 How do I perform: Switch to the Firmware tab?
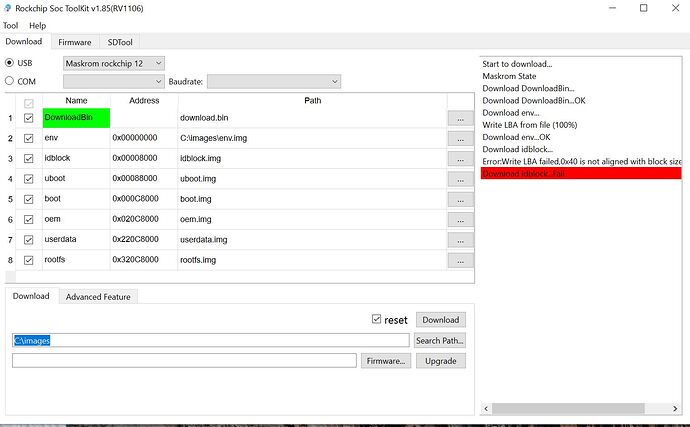pyautogui.click(x=74, y=42)
